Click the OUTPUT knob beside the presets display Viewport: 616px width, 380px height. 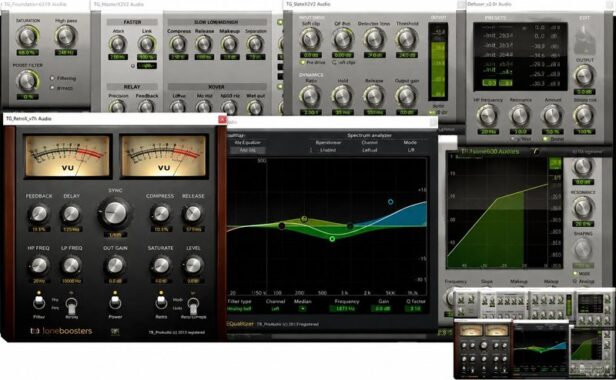(x=584, y=76)
